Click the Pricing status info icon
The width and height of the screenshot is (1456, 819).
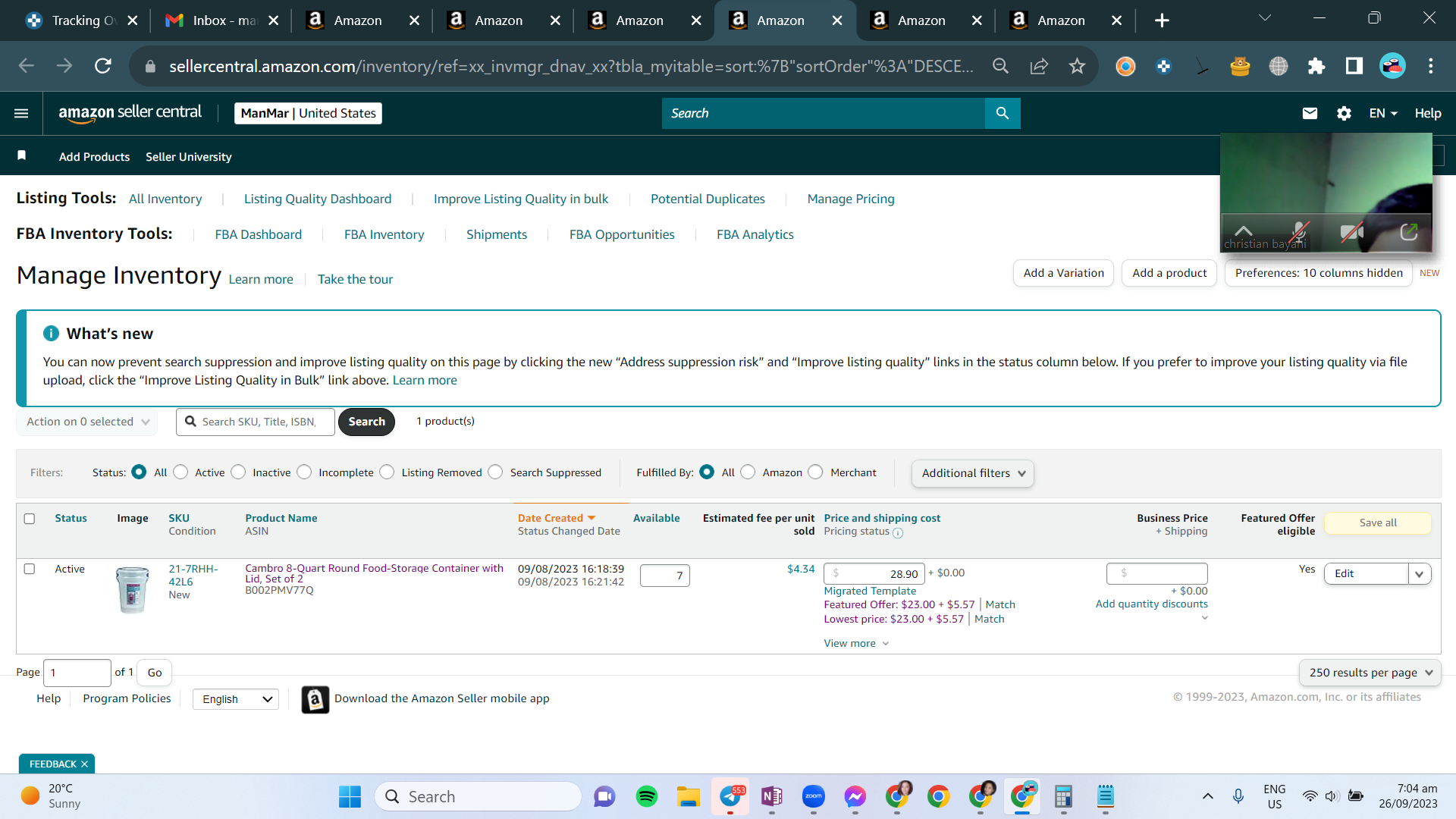[x=898, y=532]
